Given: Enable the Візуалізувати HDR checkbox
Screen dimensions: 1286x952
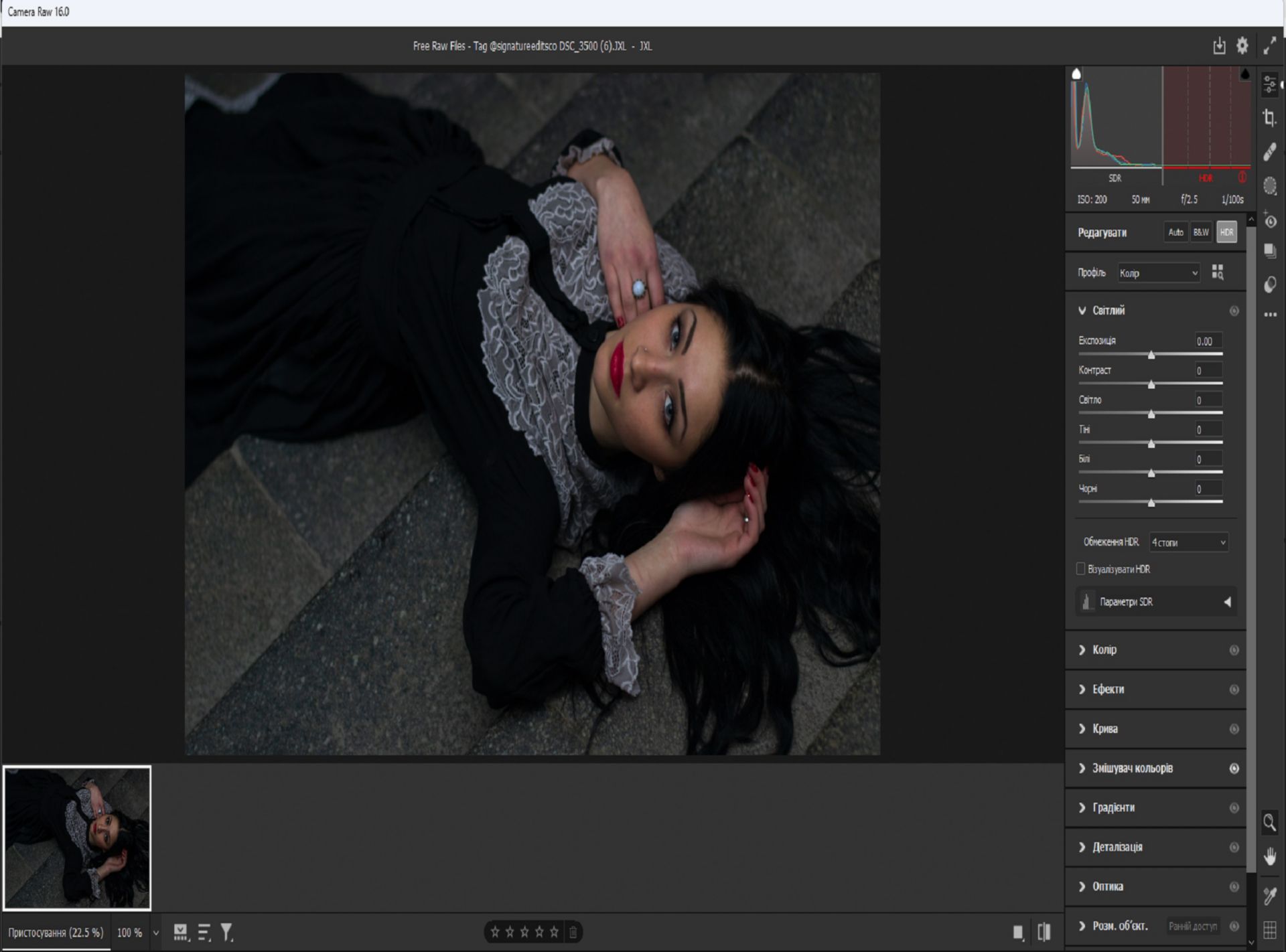Looking at the screenshot, I should 1080,568.
